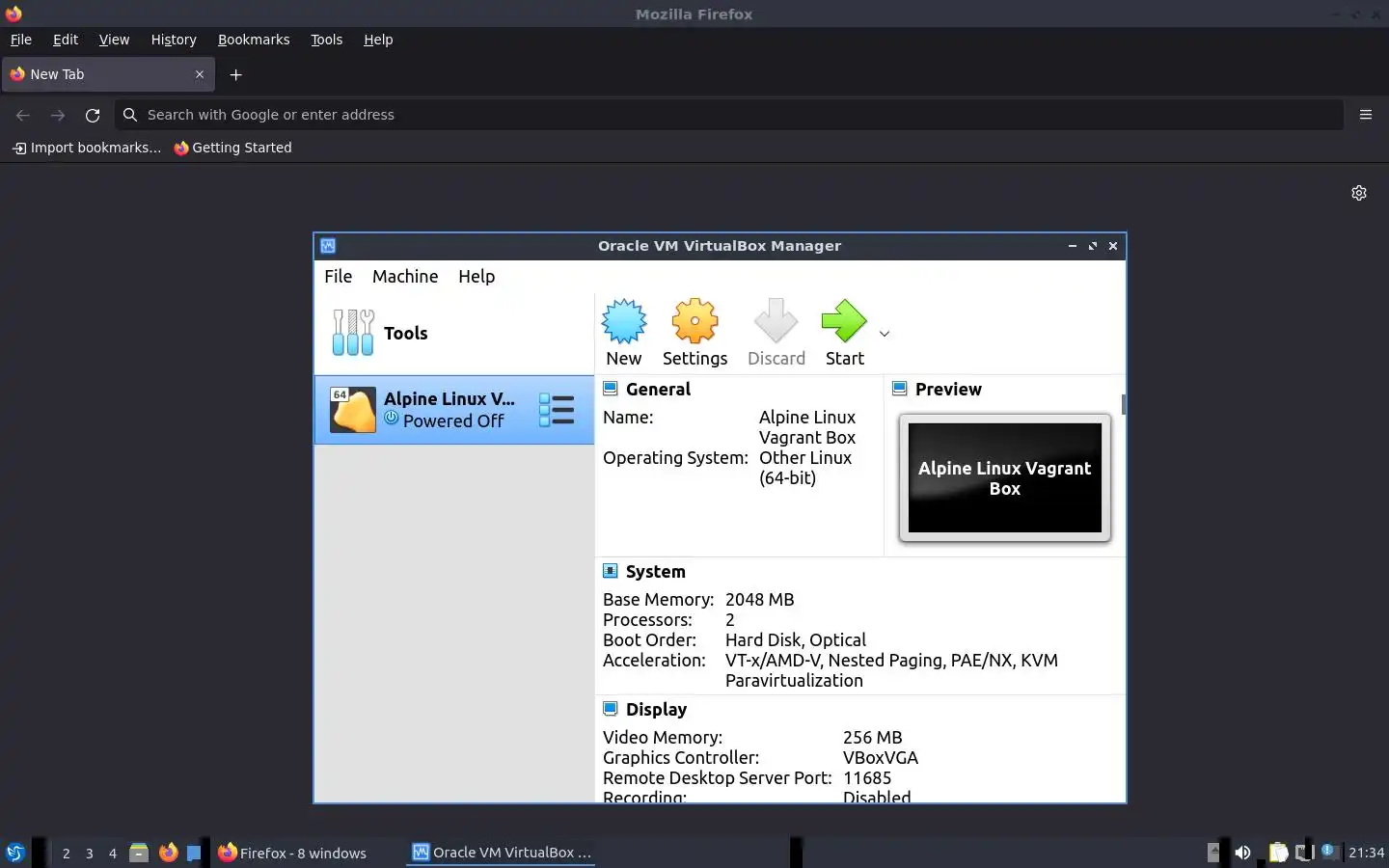Click the Graphics Controller value VBoxVGA
Screen dimensions: 1389x868
pyautogui.click(x=880, y=757)
